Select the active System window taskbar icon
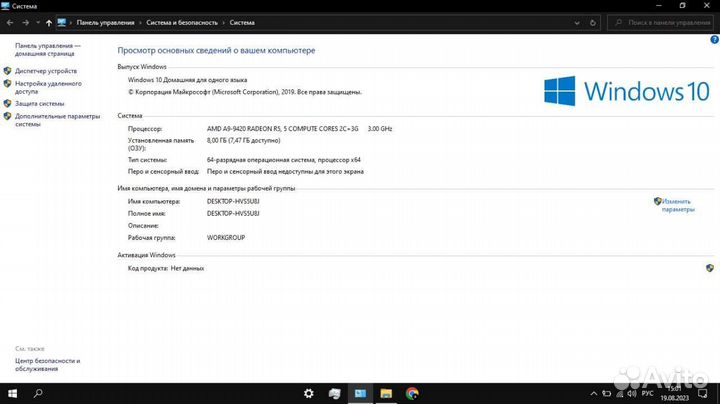The height and width of the screenshot is (404, 720). [x=360, y=393]
